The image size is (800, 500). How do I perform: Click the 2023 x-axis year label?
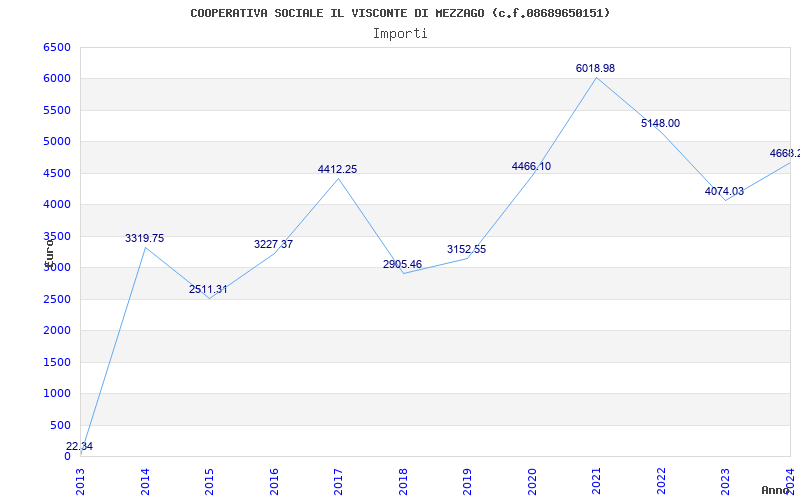(726, 481)
